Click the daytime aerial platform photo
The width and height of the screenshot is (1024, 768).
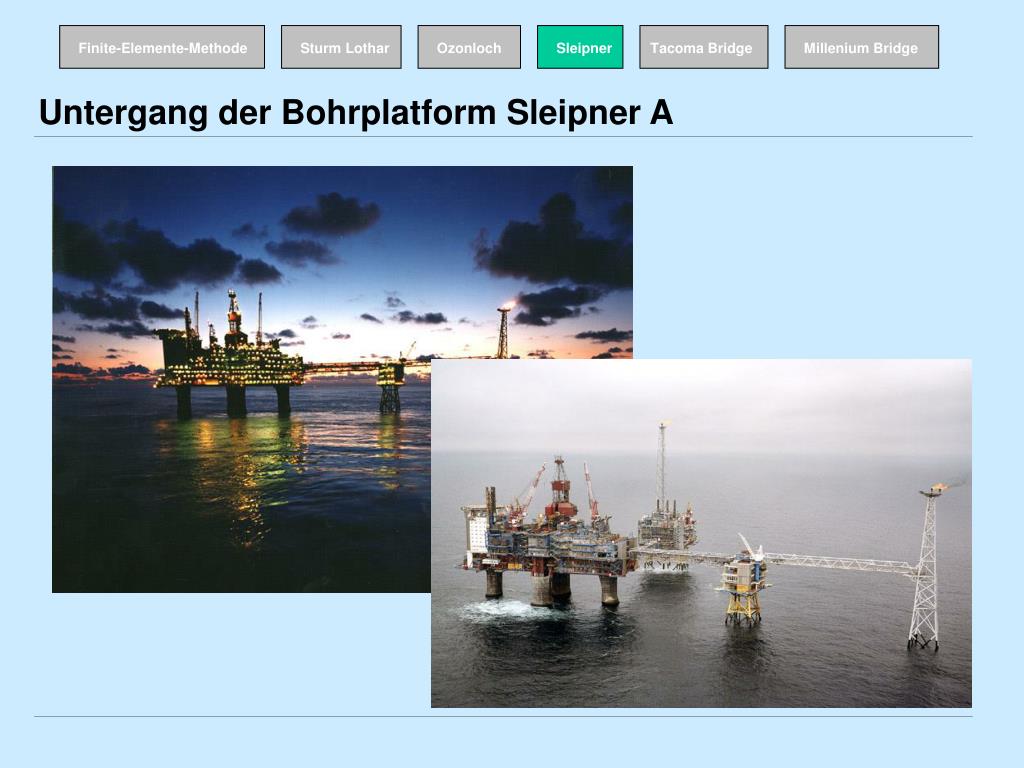pyautogui.click(x=701, y=533)
